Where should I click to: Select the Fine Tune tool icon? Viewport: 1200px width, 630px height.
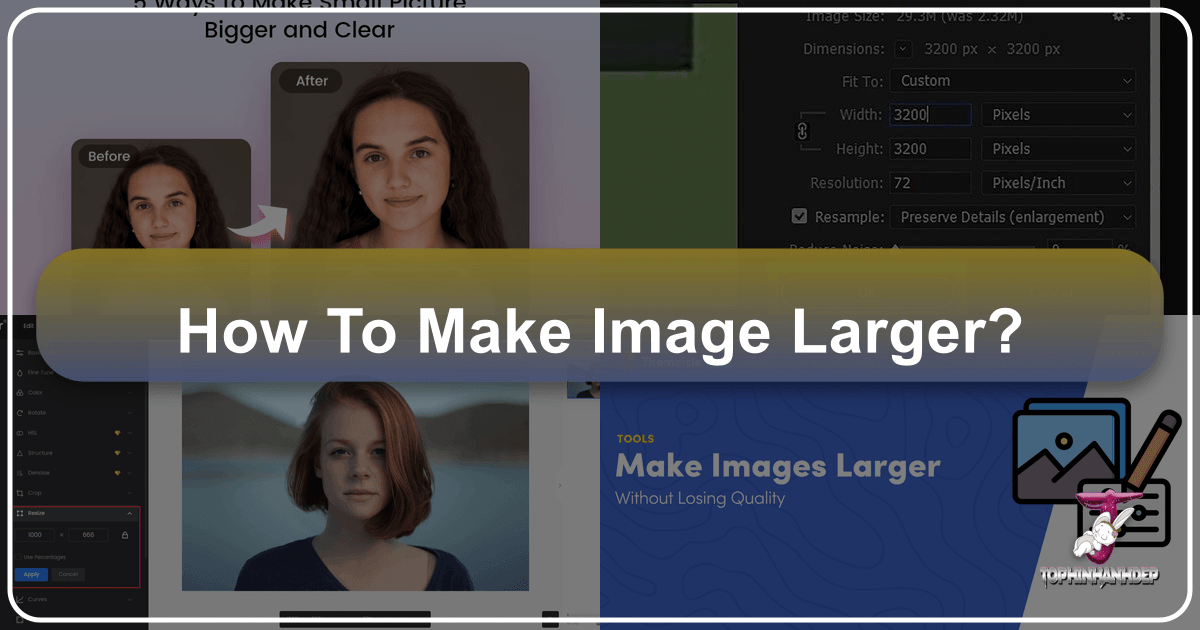(x=19, y=374)
